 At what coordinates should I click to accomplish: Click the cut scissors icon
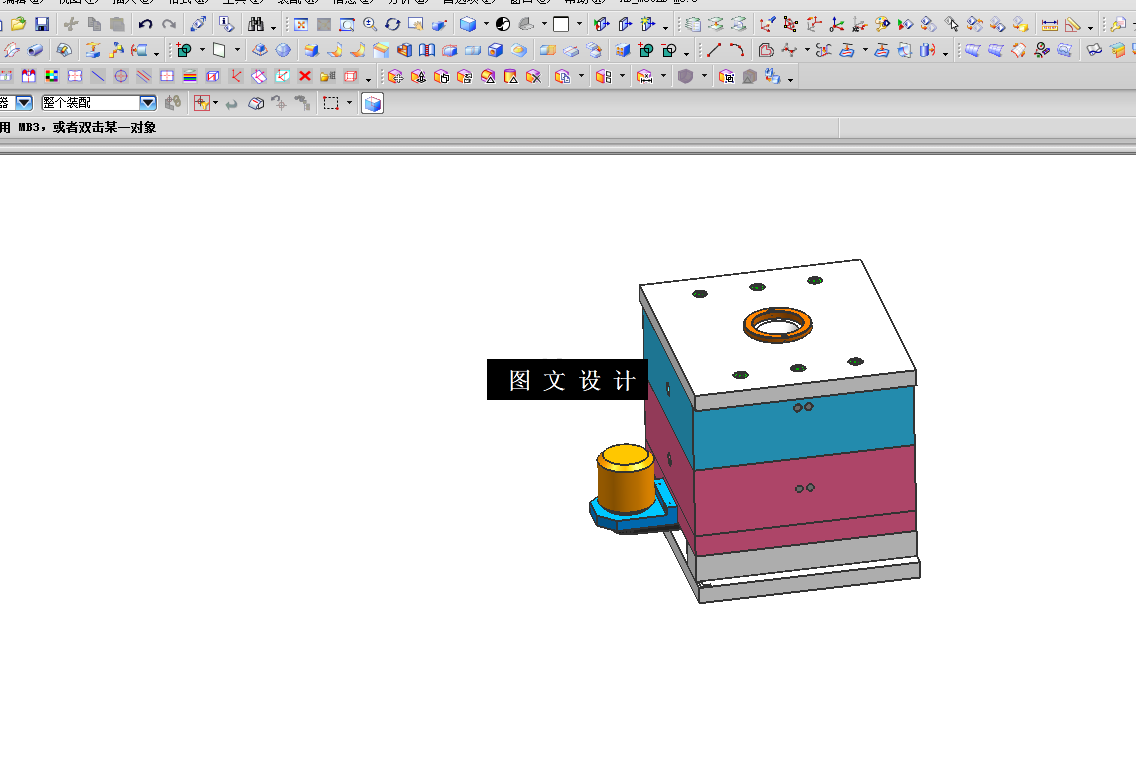tap(71, 25)
